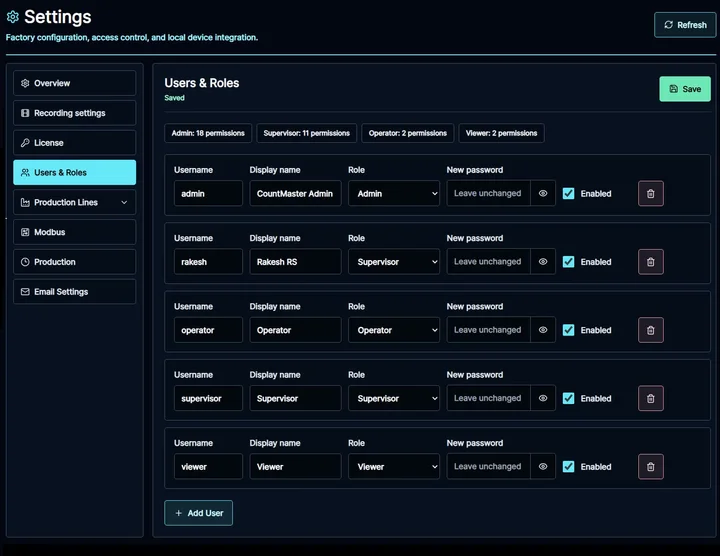Click new password field for admin
720x556 pixels.
point(489,193)
